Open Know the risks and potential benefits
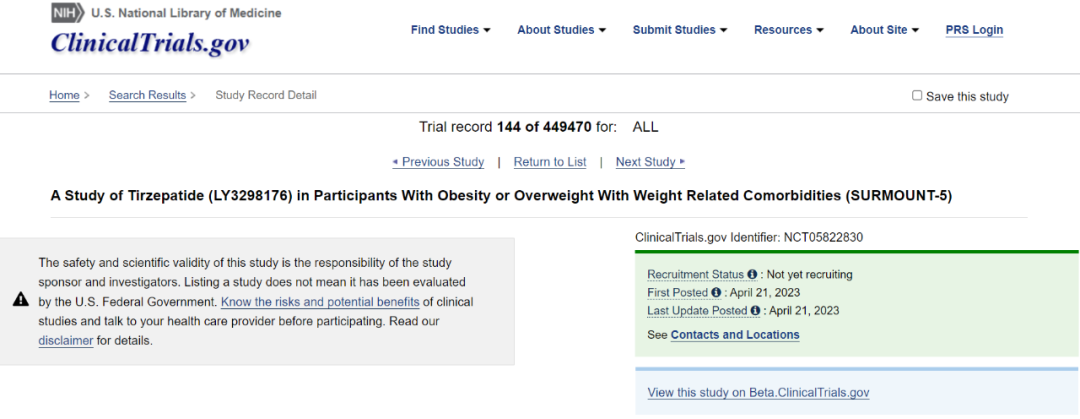 pos(320,302)
